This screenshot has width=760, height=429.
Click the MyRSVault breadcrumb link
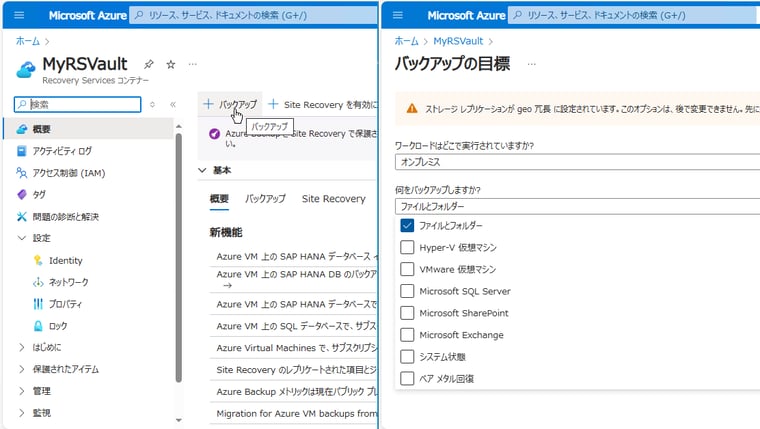click(458, 41)
